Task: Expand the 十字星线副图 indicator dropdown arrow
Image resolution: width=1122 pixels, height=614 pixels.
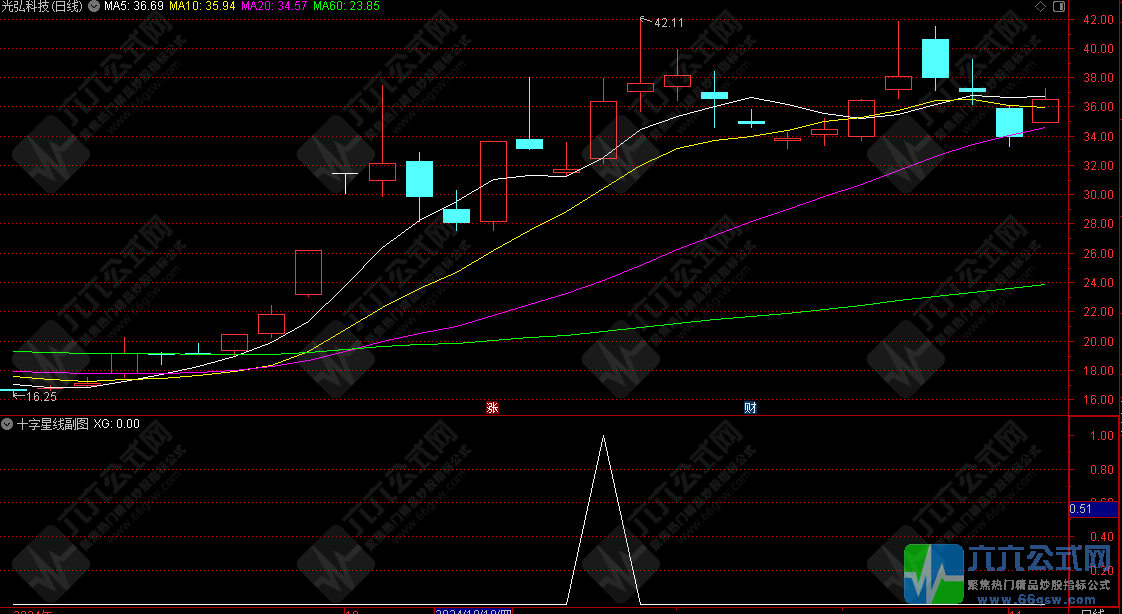Action: [x=7, y=424]
